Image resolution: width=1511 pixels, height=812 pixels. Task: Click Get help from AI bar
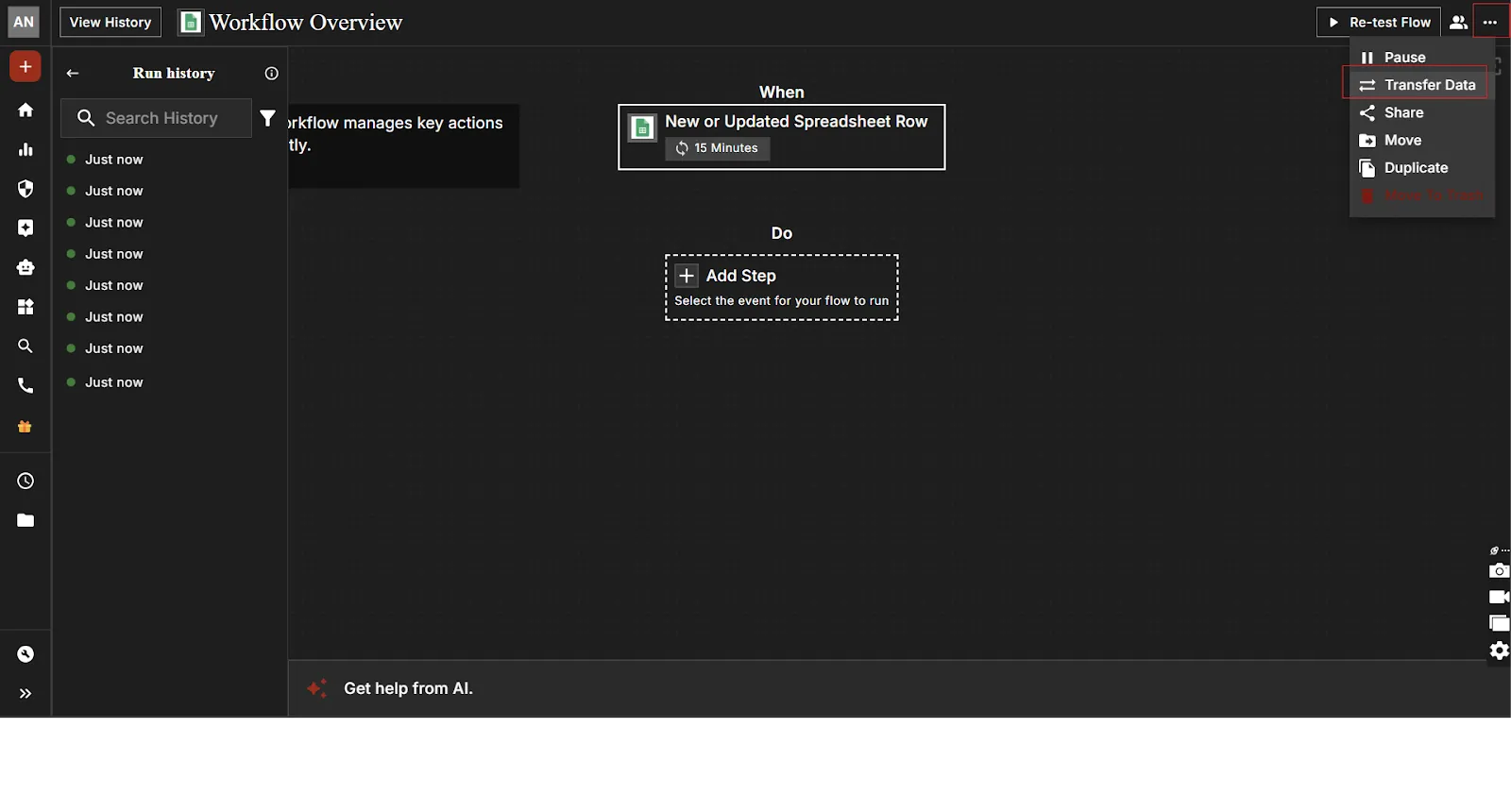click(899, 688)
